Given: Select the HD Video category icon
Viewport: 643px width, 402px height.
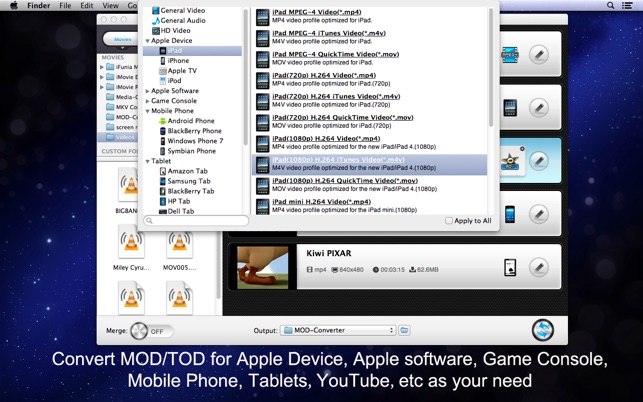Looking at the screenshot, I should [x=155, y=31].
